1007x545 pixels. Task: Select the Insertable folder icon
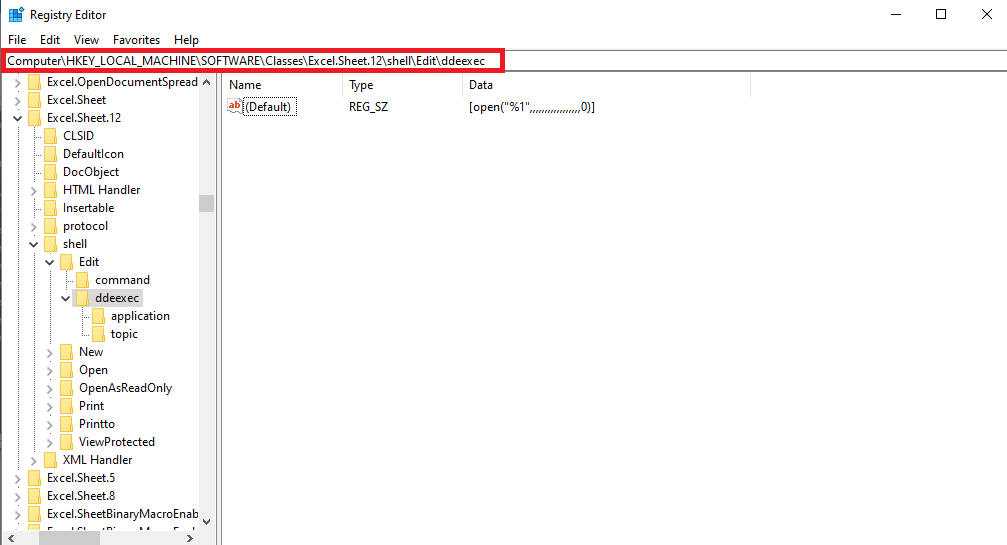click(x=51, y=208)
